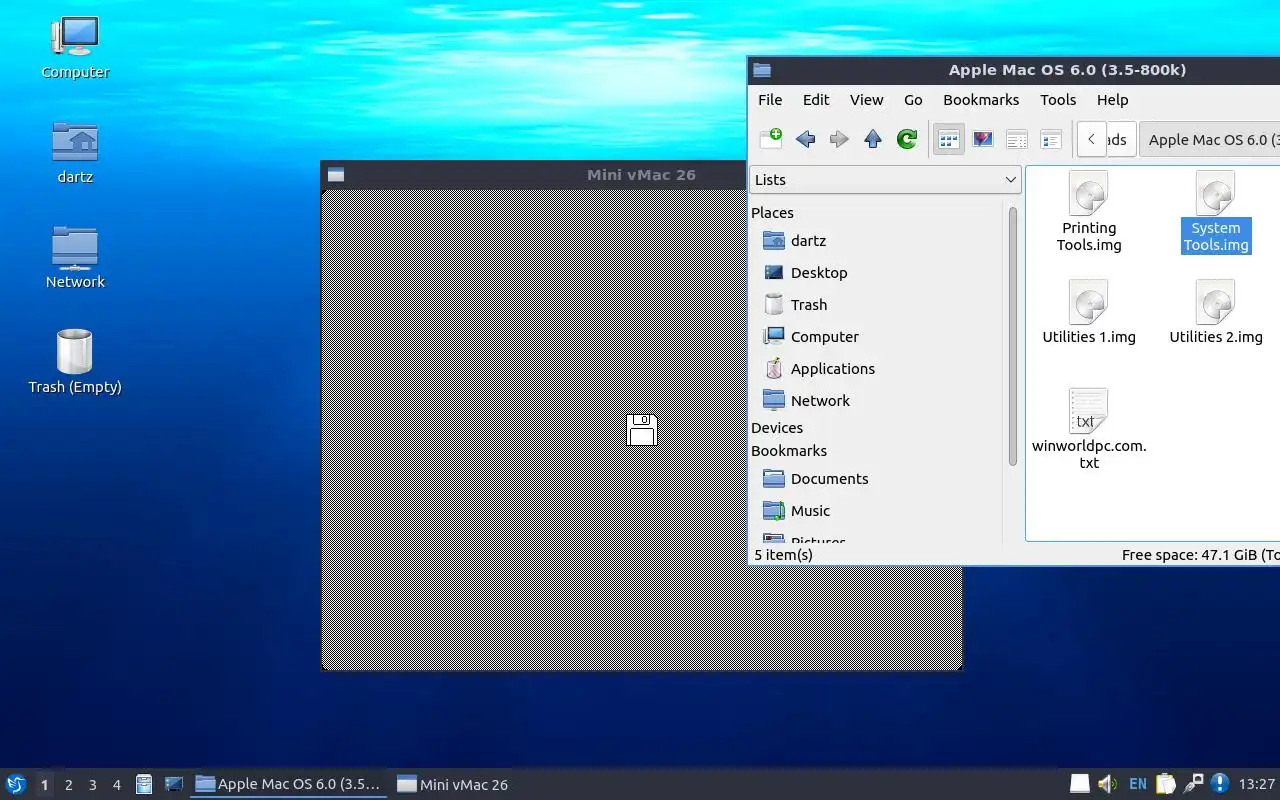Viewport: 1280px width, 800px height.
Task: Select the 'System Tools.img' file
Action: click(1215, 211)
